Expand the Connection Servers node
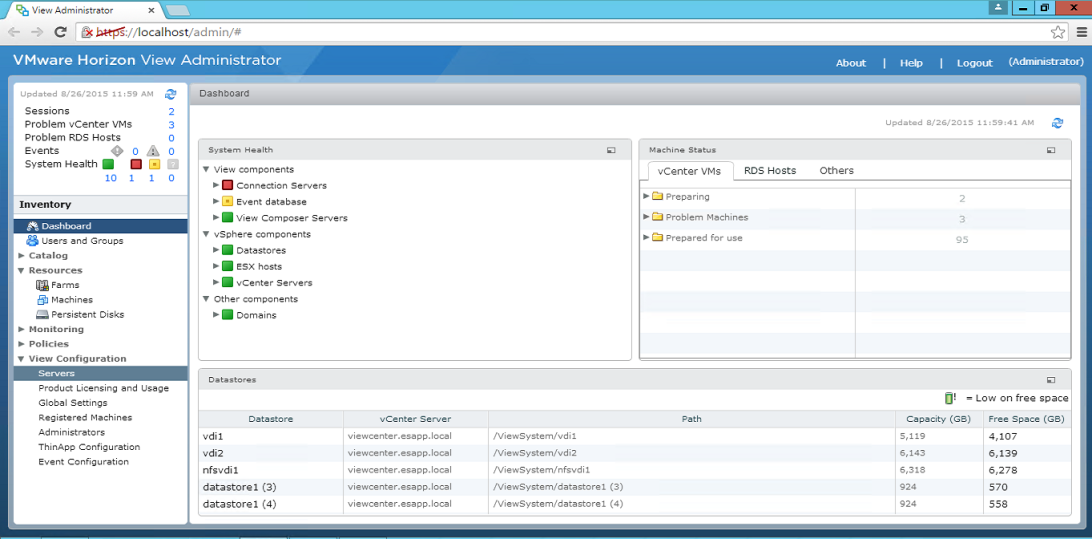 tap(216, 185)
